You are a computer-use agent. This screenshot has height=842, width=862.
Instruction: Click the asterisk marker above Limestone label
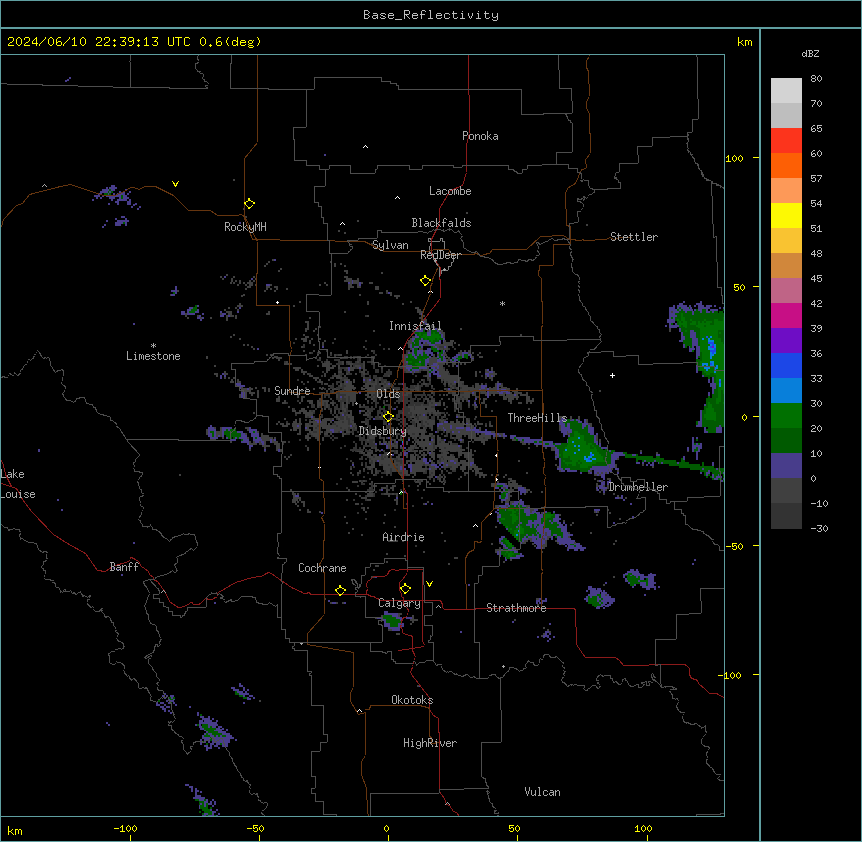point(153,346)
